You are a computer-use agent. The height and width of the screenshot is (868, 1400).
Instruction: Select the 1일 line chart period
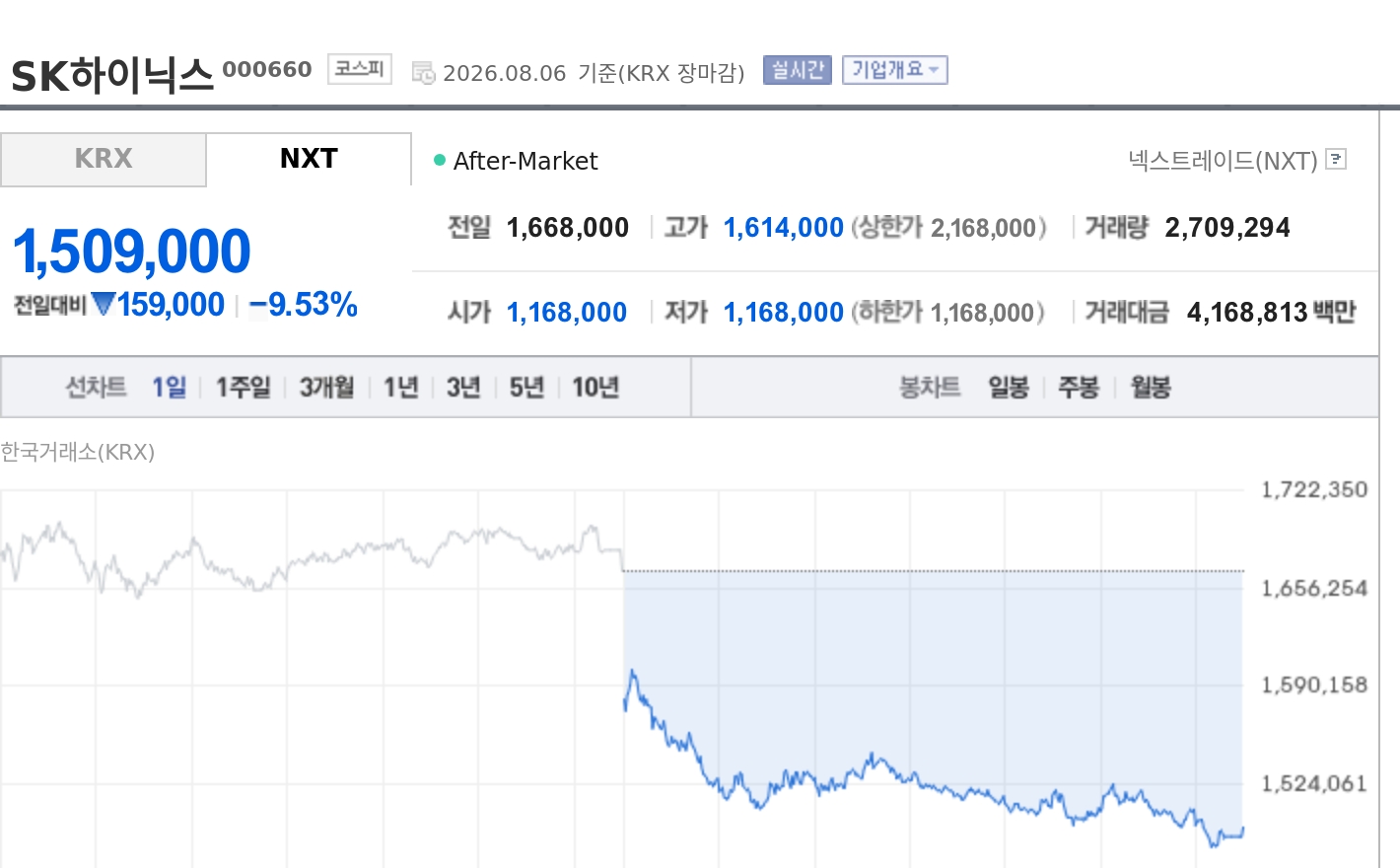[169, 387]
